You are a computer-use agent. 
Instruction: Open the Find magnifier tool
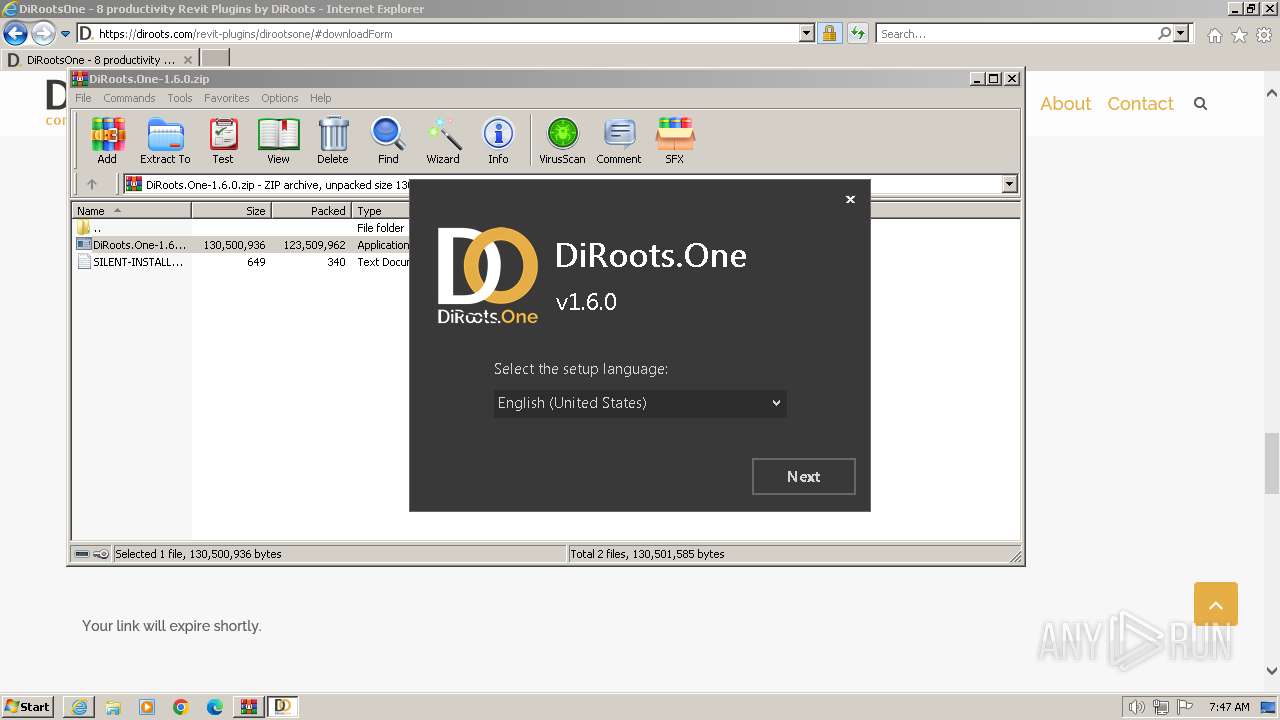(x=388, y=140)
